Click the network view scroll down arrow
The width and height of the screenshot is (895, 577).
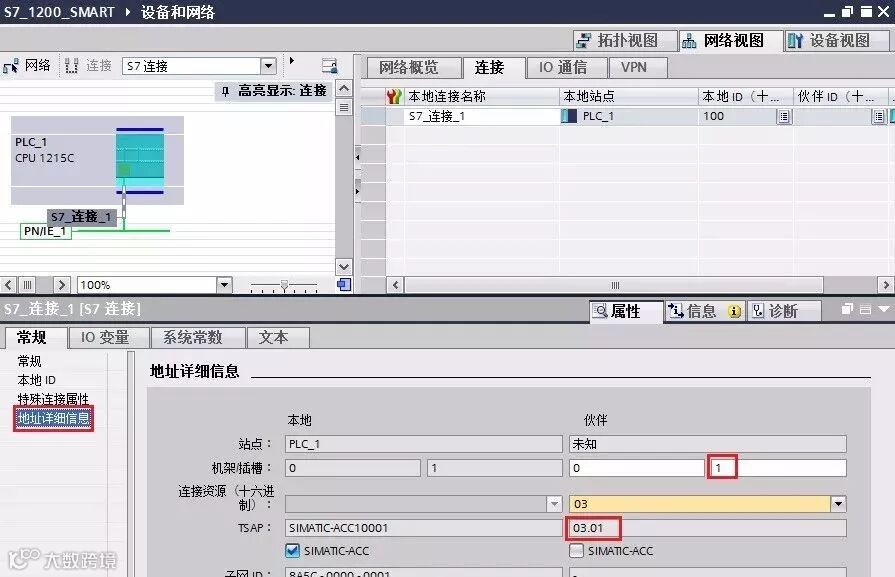coord(344,267)
